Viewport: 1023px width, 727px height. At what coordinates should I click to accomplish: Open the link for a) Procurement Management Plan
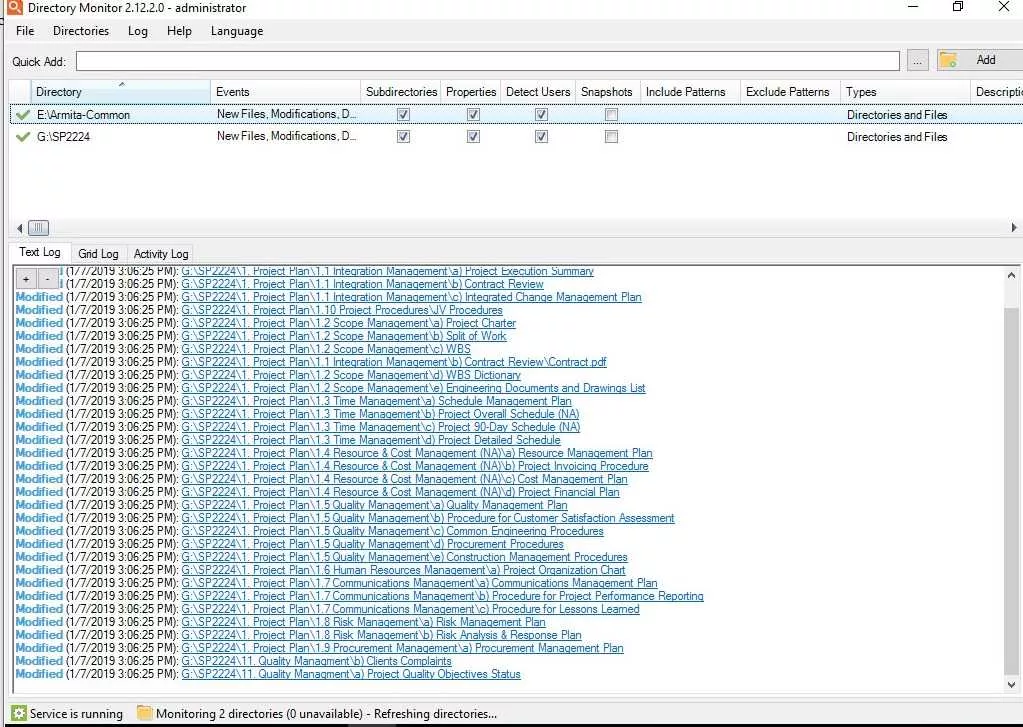[x=403, y=648]
